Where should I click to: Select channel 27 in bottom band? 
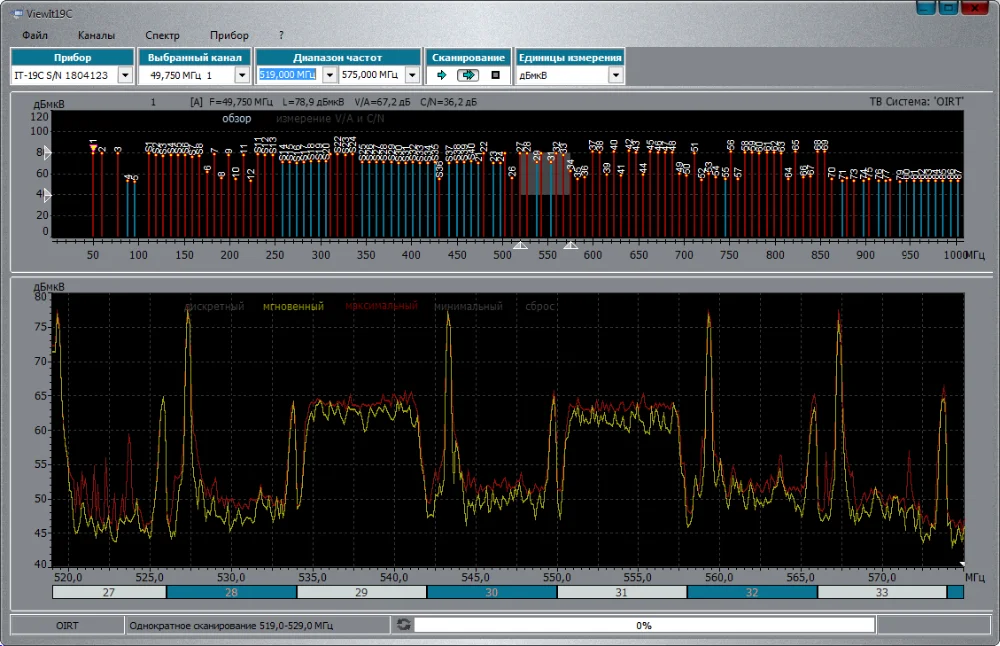(109, 592)
